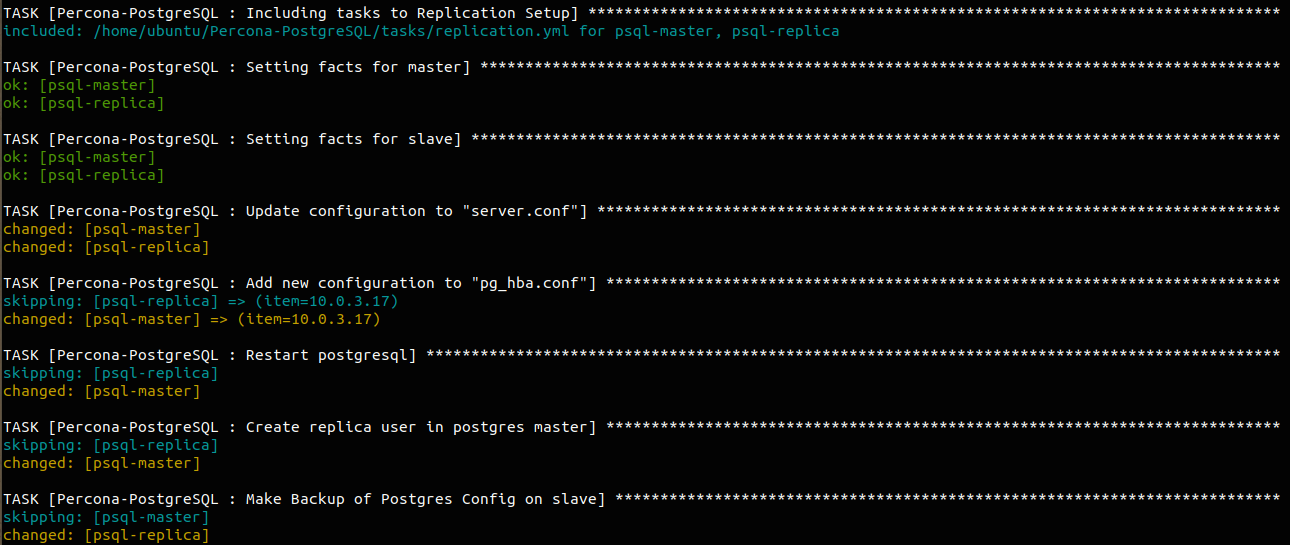1290x545 pixels.
Task: Select ok psql-master under Setting facts for master
Action: click(x=80, y=85)
